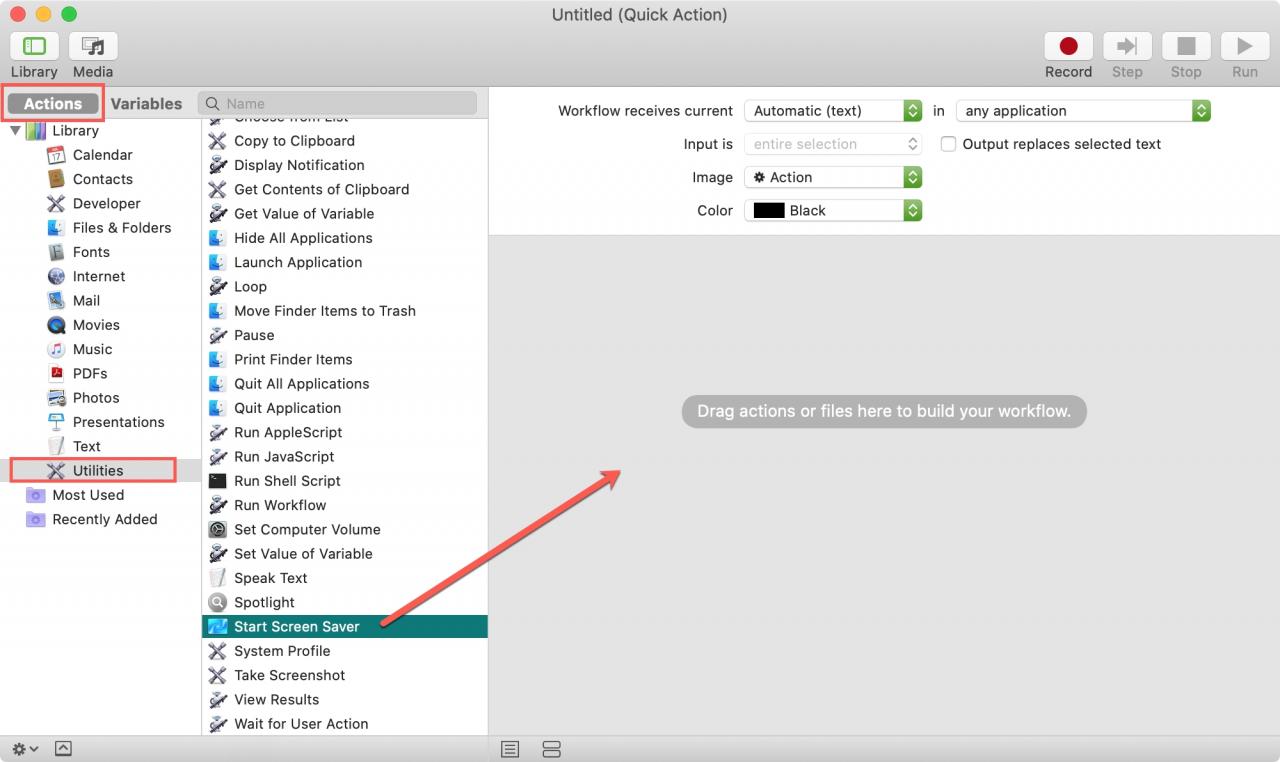
Task: Open the Recently Added smart folder
Action: [105, 519]
